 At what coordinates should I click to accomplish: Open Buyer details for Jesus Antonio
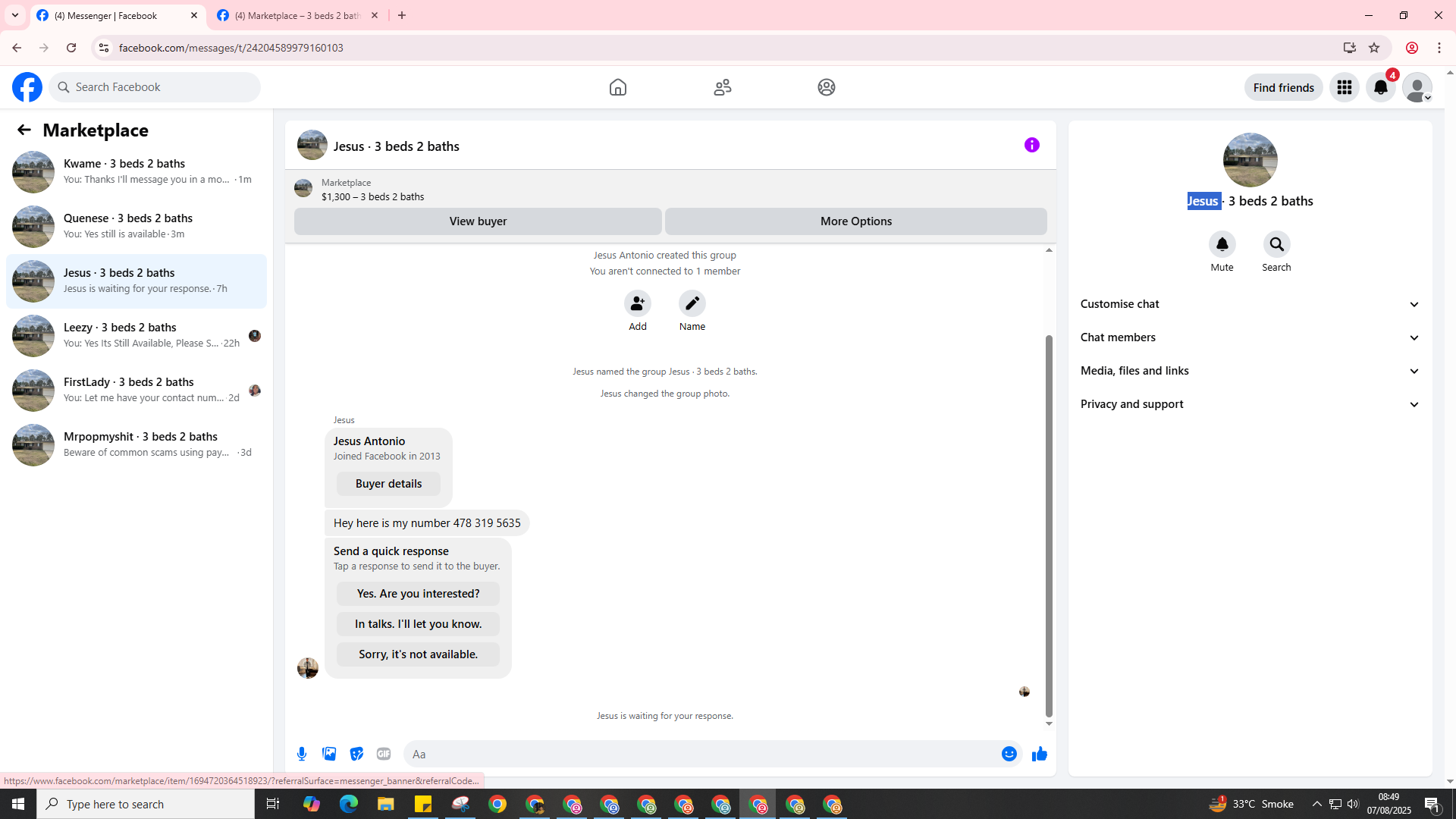pos(388,484)
